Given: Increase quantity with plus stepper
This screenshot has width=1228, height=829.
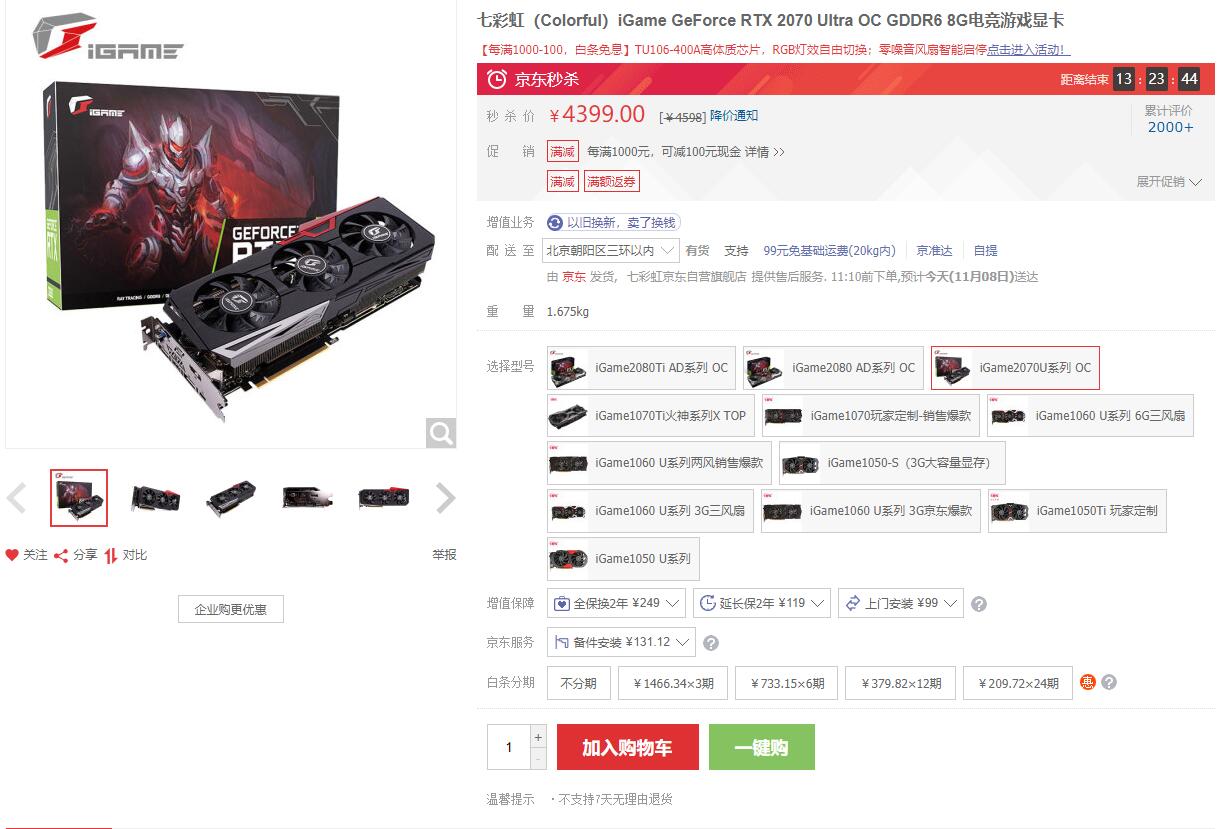Looking at the screenshot, I should point(538,737).
